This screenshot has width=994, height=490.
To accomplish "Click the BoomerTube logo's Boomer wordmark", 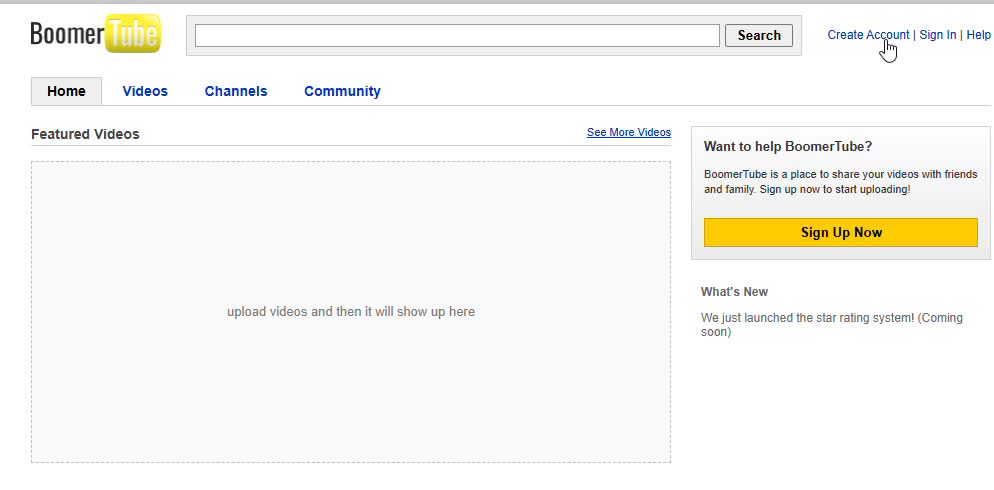I will (67, 35).
